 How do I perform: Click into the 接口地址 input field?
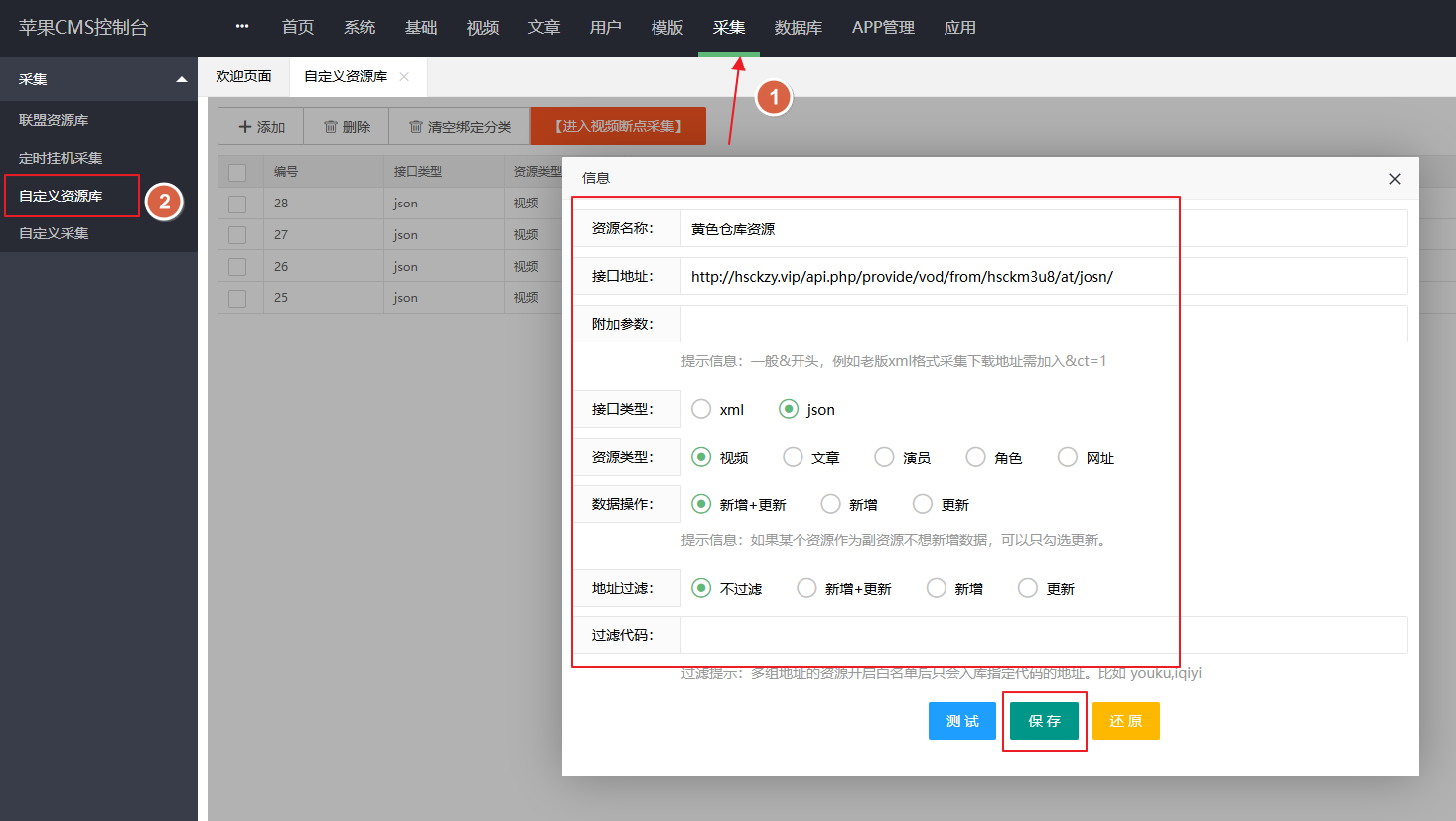pyautogui.click(x=1043, y=277)
